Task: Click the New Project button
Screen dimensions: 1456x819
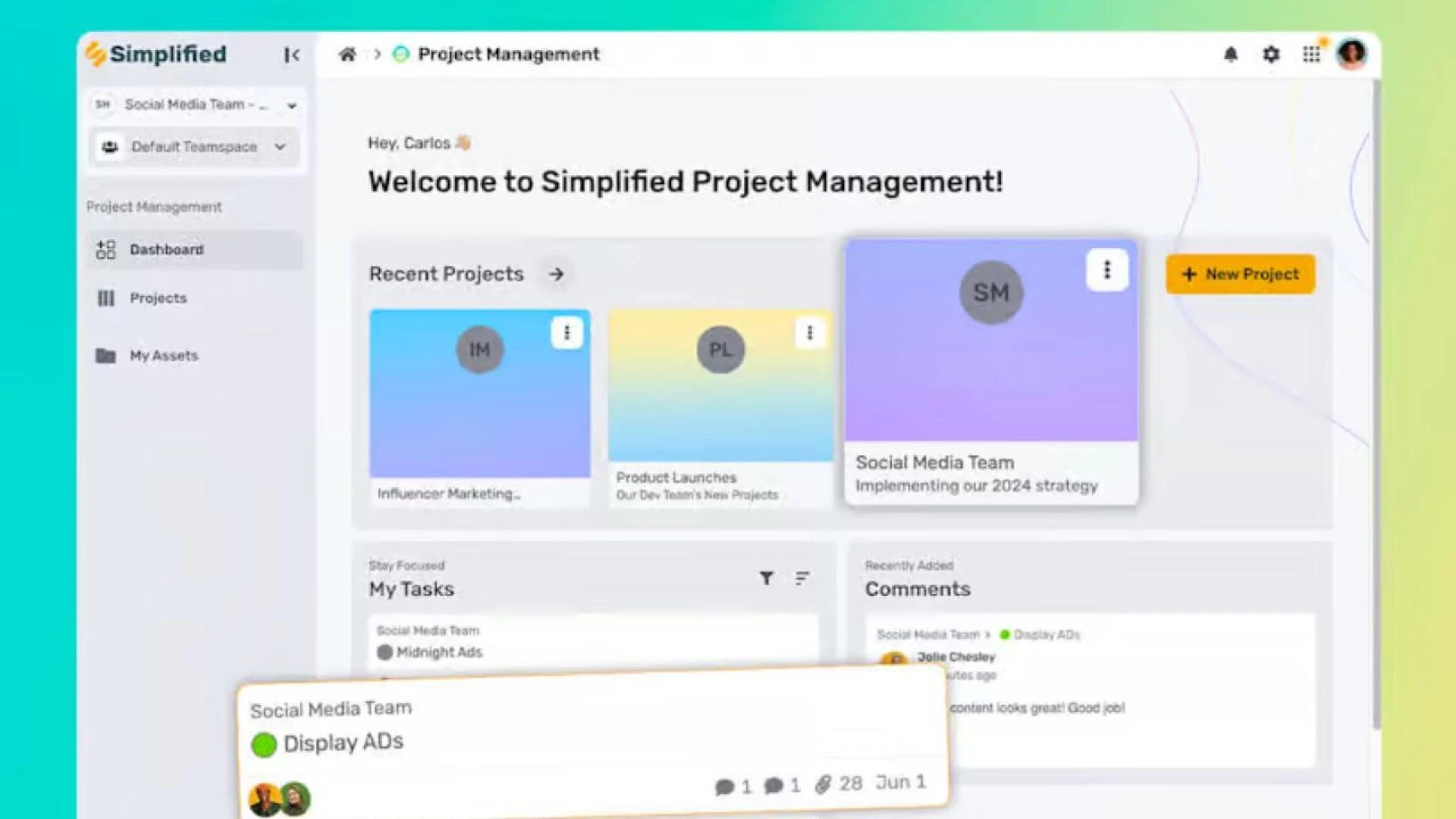Action: point(1239,274)
